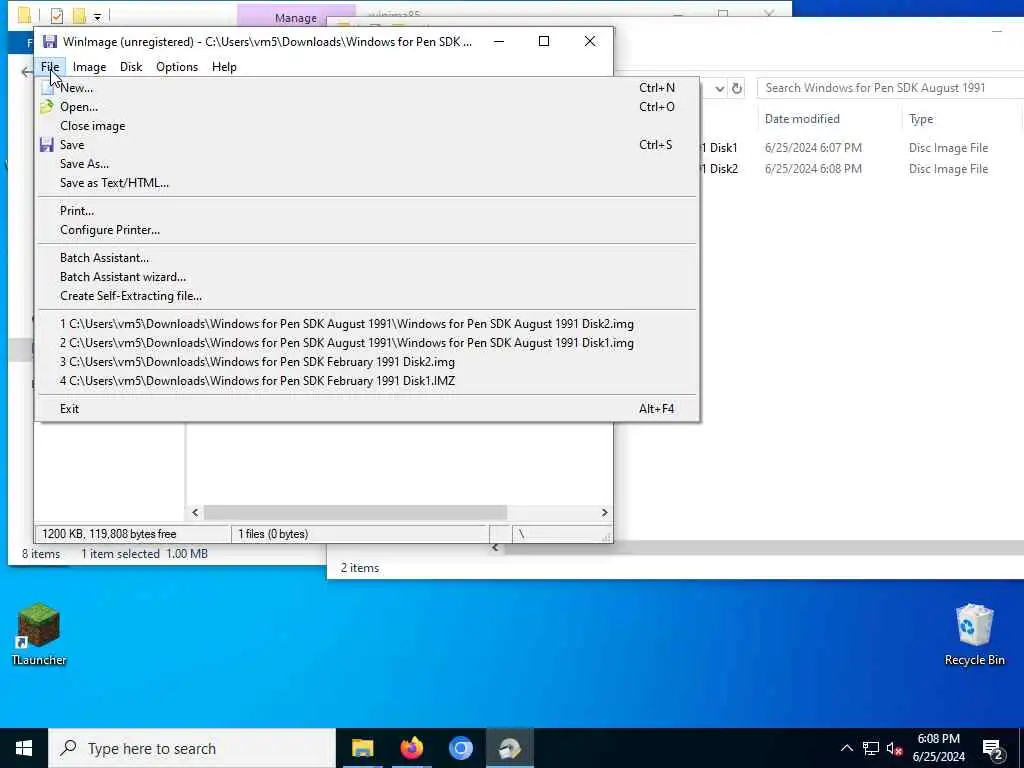Open the Windows Start menu
The height and width of the screenshot is (768, 1024).
[x=24, y=748]
